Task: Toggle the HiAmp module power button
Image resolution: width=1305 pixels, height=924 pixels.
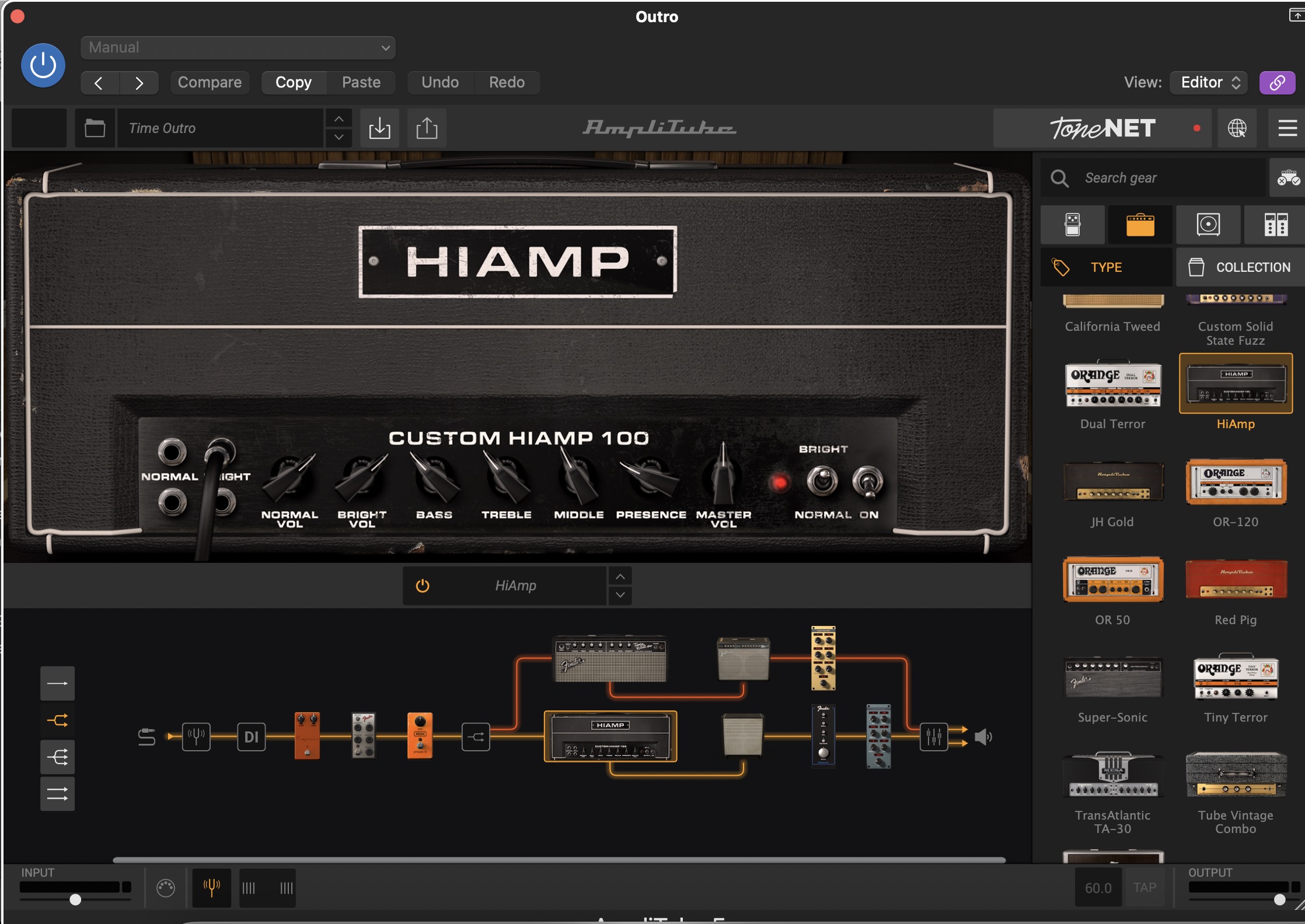Action: pos(422,585)
